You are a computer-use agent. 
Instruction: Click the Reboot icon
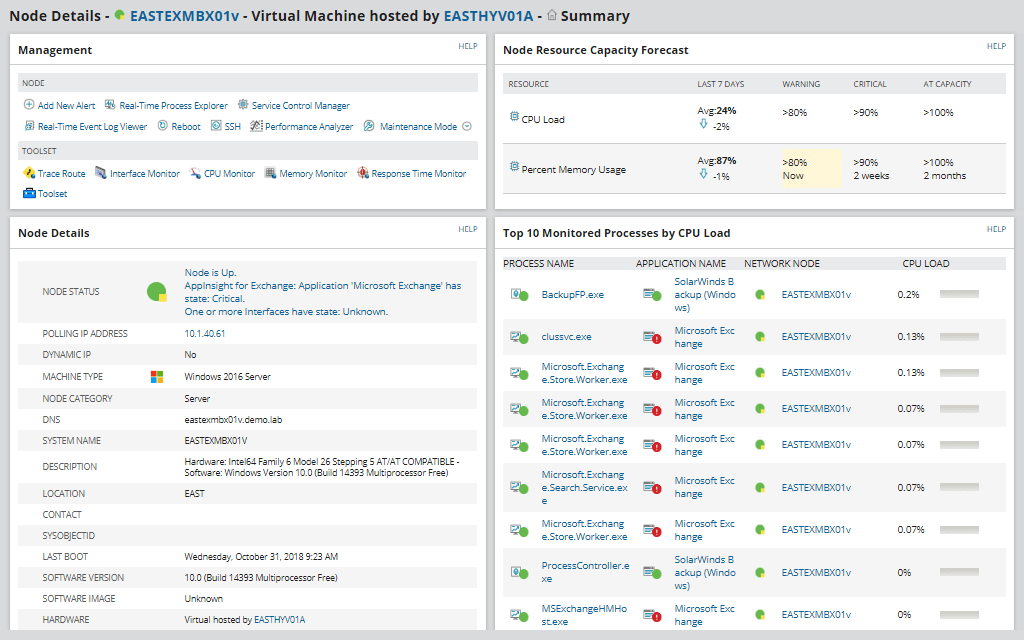[162, 127]
